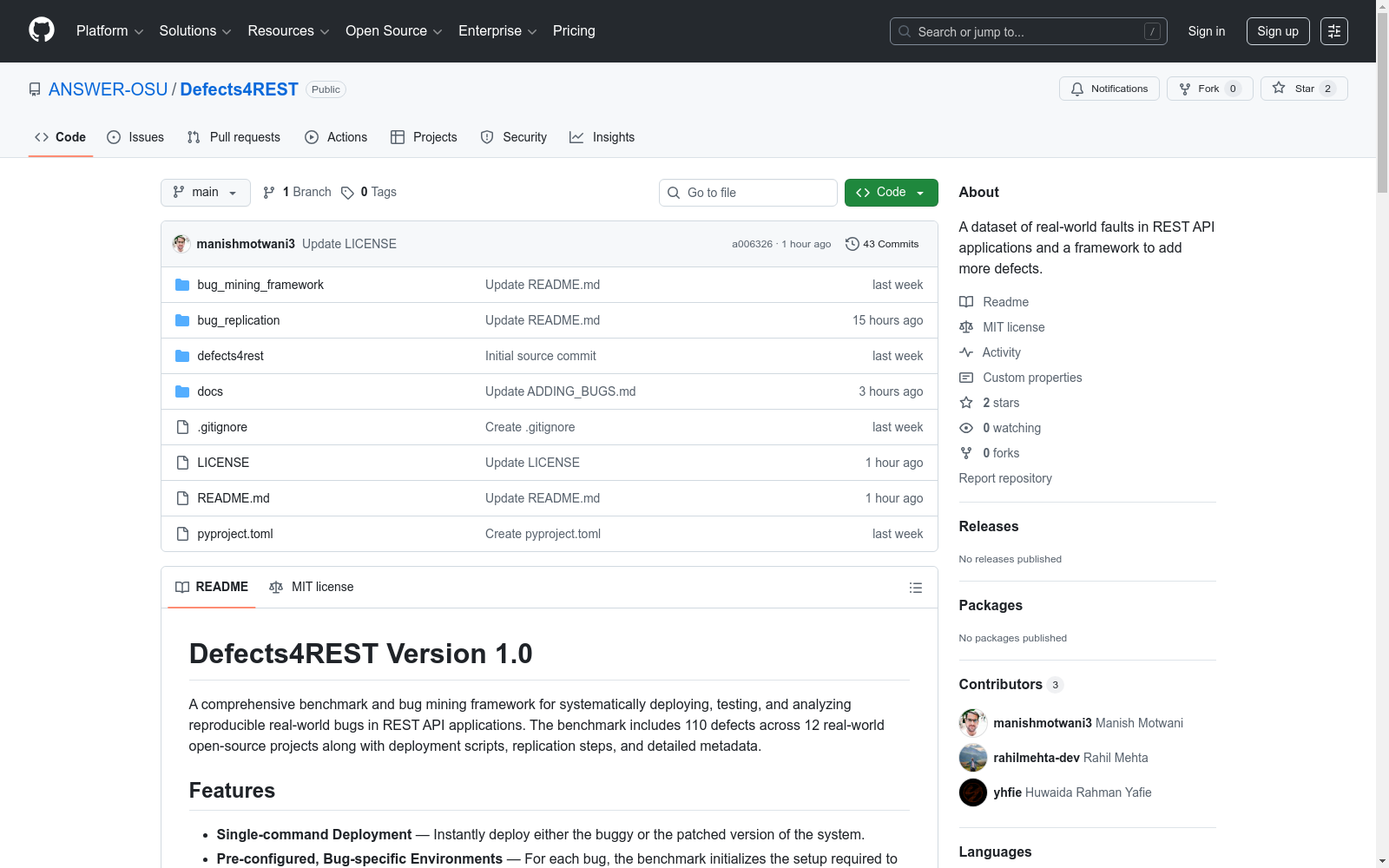Viewport: 1389px width, 868px height.
Task: Click the branch icon beside 1 Branch
Action: pos(269,193)
